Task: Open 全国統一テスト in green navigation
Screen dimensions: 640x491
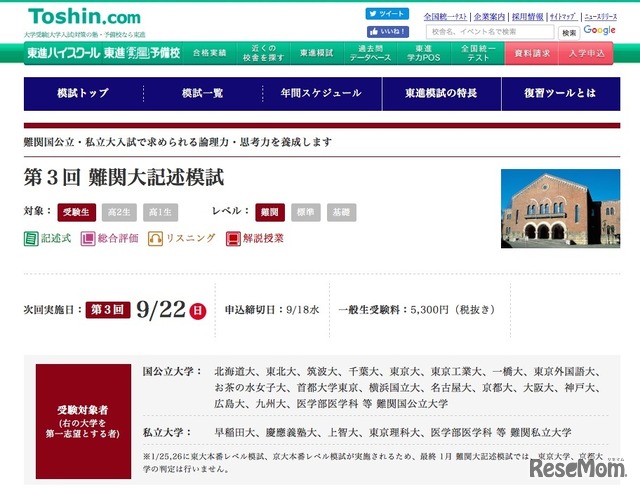Action: (x=478, y=53)
